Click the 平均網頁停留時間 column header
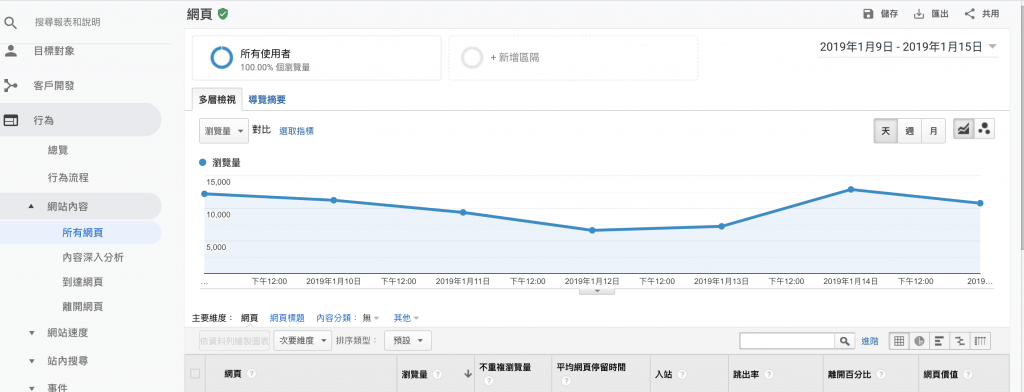1024x392 pixels. click(x=591, y=367)
